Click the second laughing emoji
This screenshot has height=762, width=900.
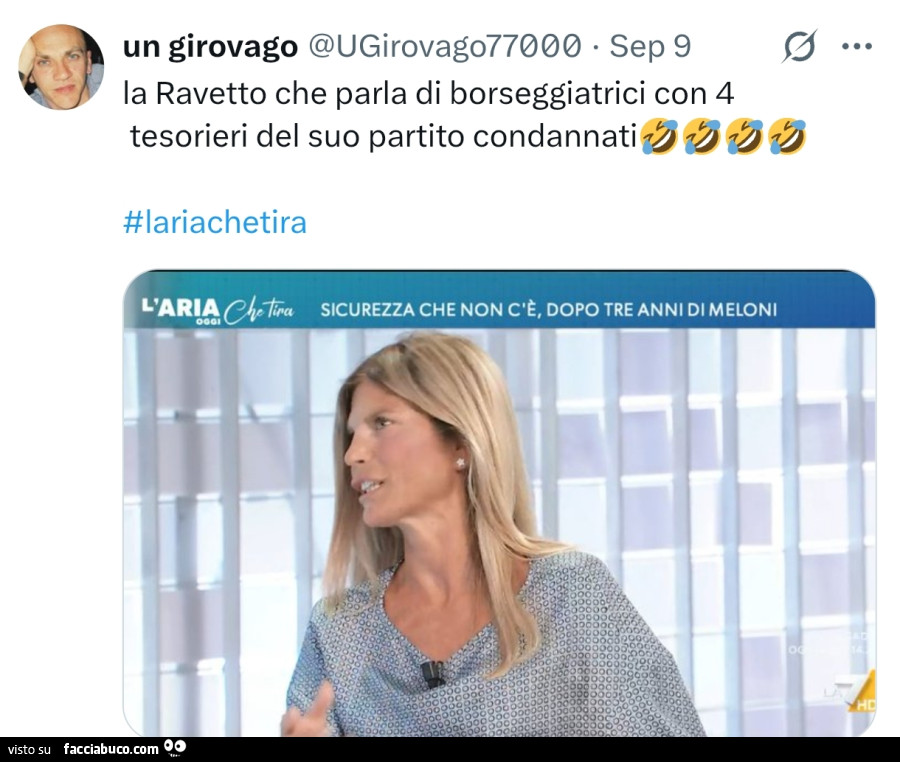pyautogui.click(x=701, y=137)
